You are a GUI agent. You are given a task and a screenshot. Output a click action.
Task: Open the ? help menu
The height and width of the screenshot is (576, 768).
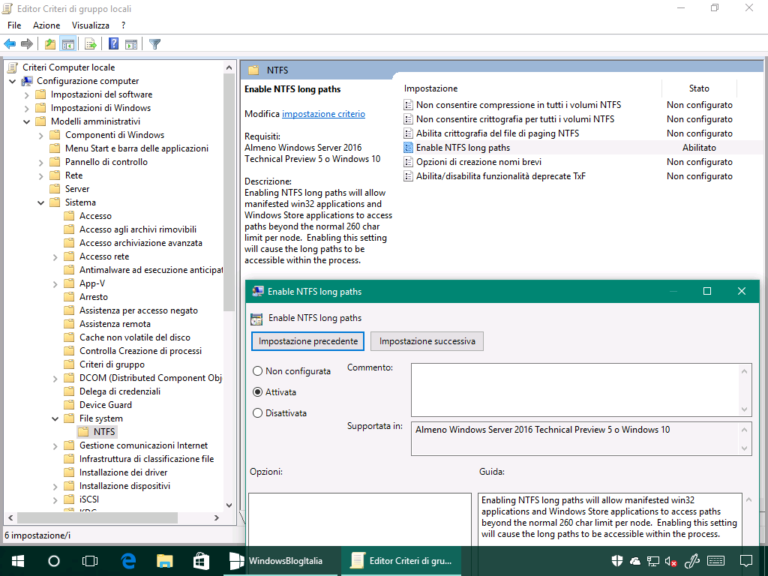pyautogui.click(x=123, y=25)
